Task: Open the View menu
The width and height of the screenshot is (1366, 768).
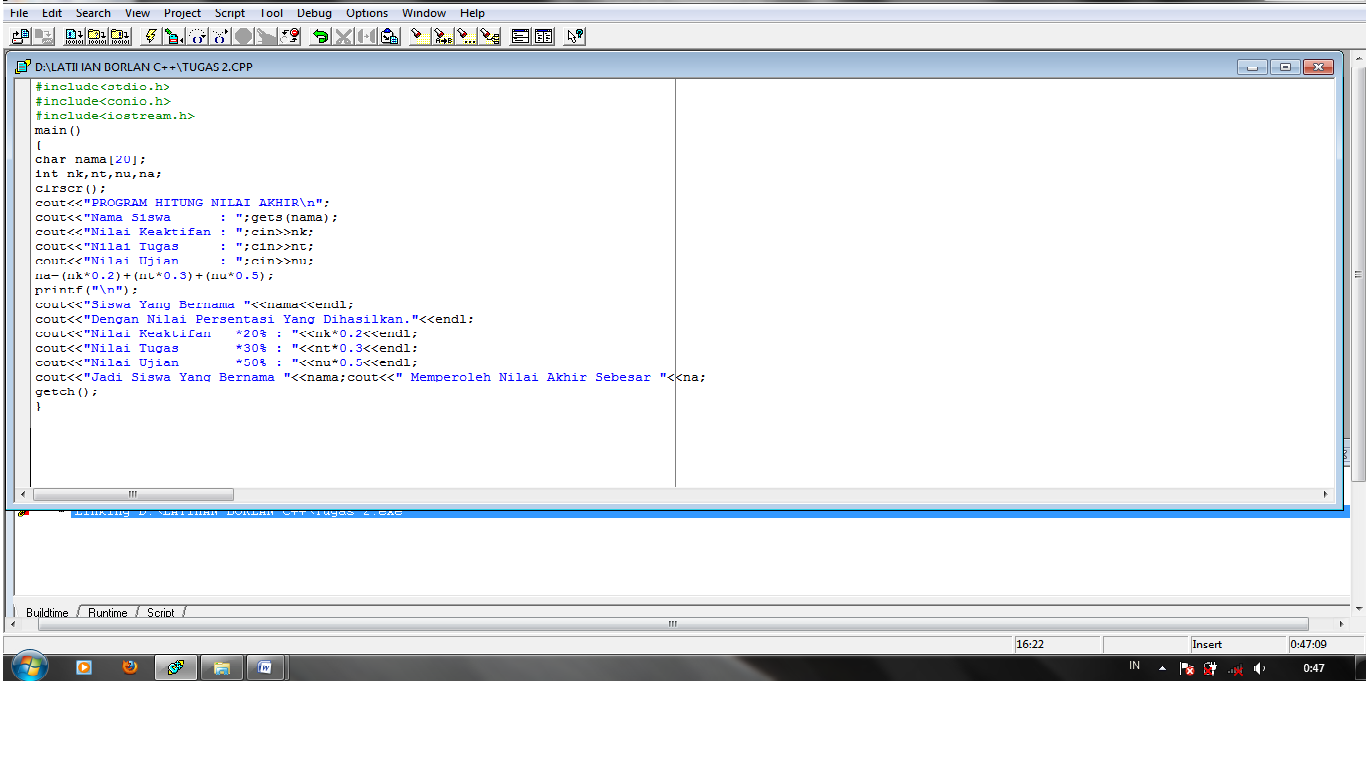Action: point(138,13)
